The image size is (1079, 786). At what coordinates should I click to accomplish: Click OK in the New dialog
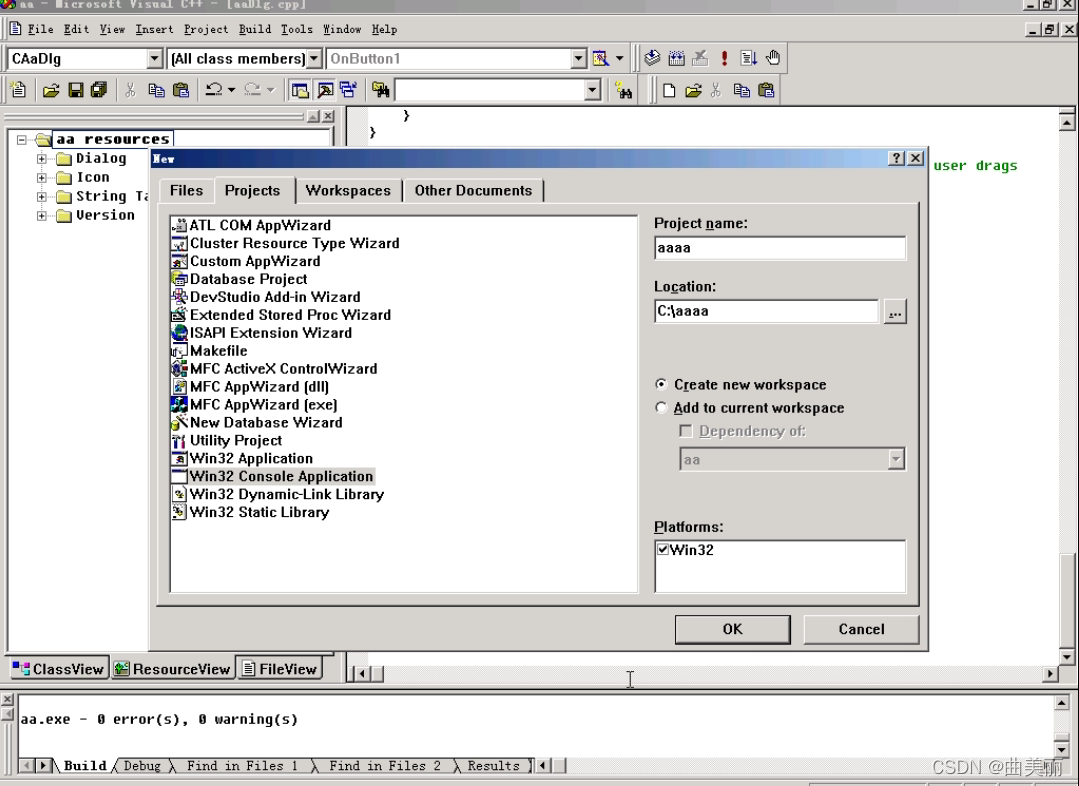click(732, 629)
